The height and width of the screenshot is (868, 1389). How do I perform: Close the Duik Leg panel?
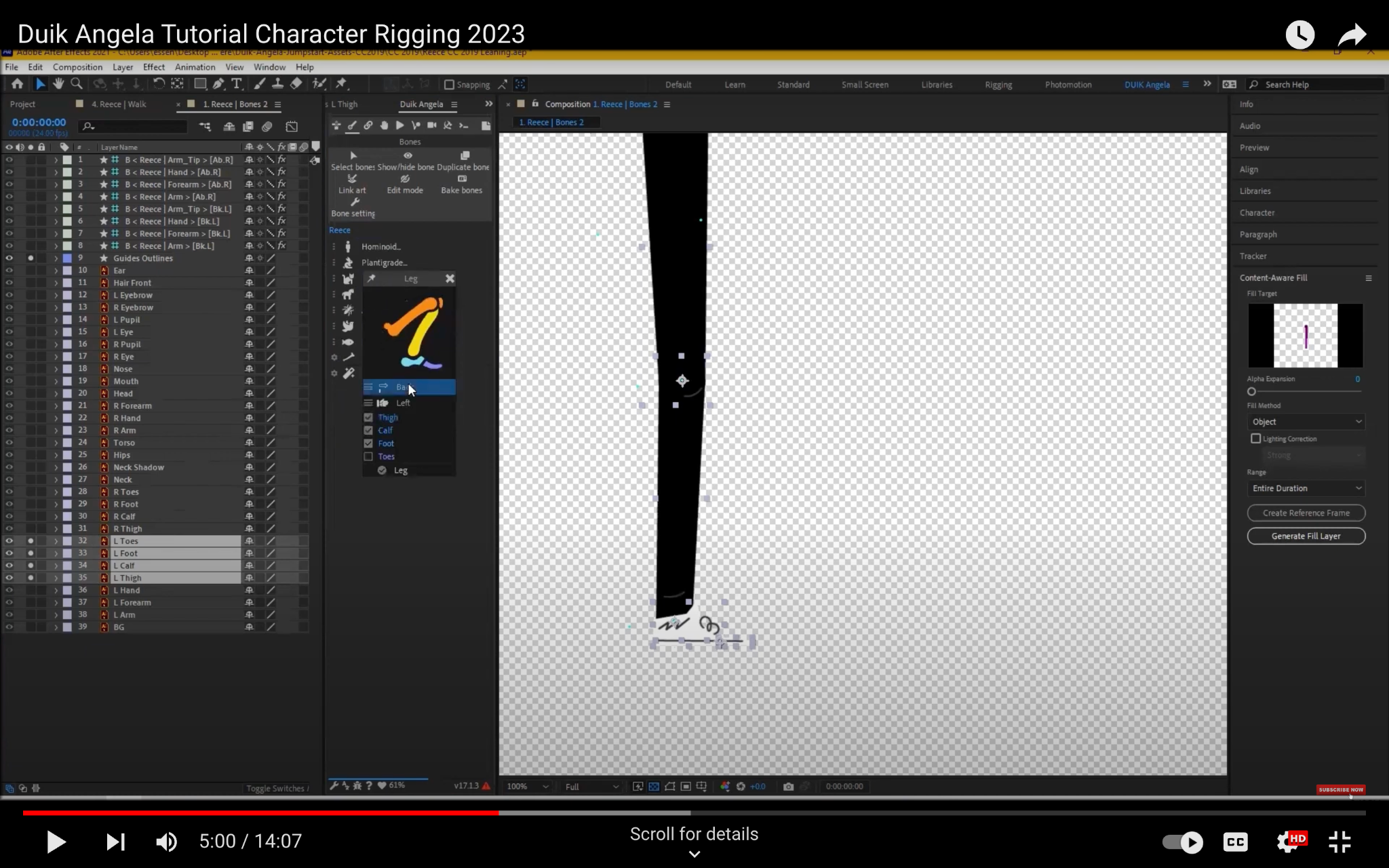click(x=450, y=279)
